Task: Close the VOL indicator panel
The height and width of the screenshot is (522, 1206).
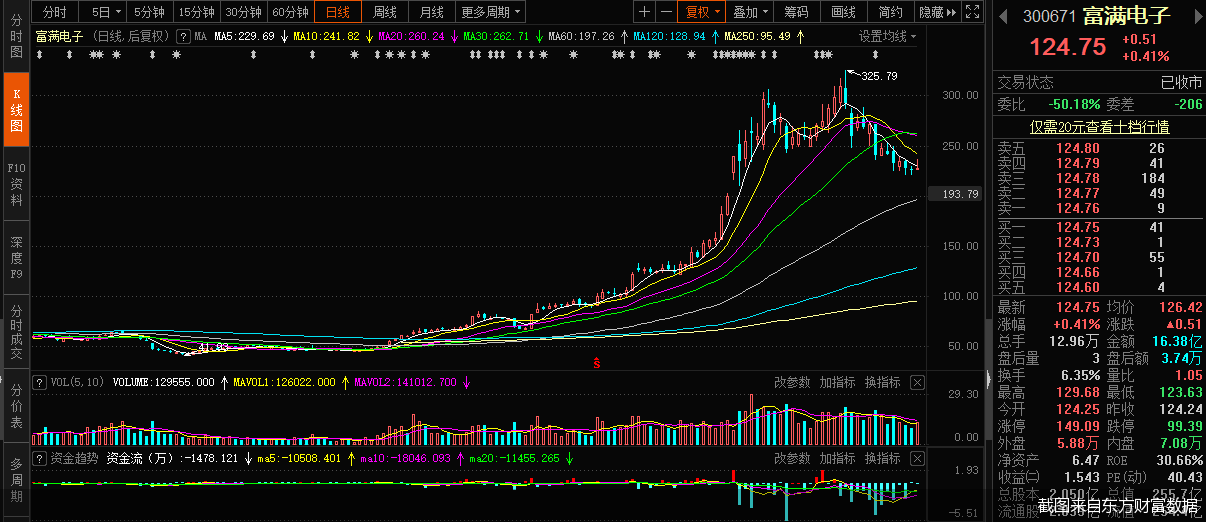Action: pyautogui.click(x=917, y=382)
